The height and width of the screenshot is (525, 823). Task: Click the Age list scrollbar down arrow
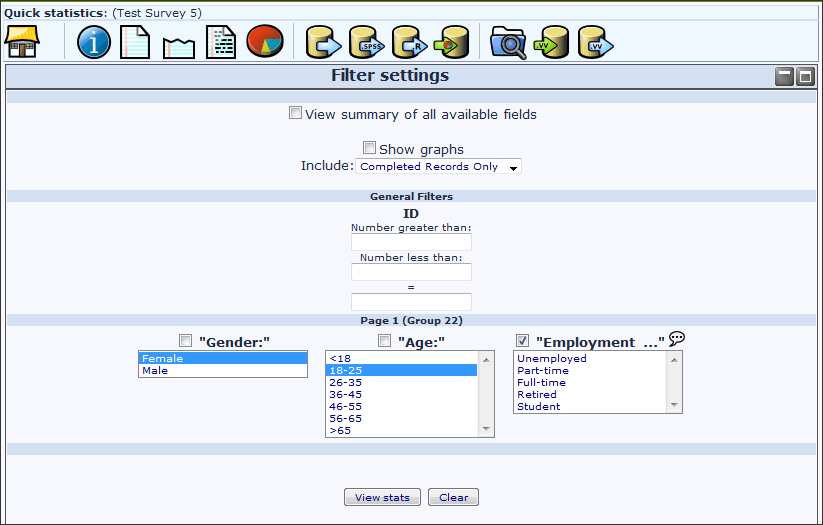click(x=487, y=430)
